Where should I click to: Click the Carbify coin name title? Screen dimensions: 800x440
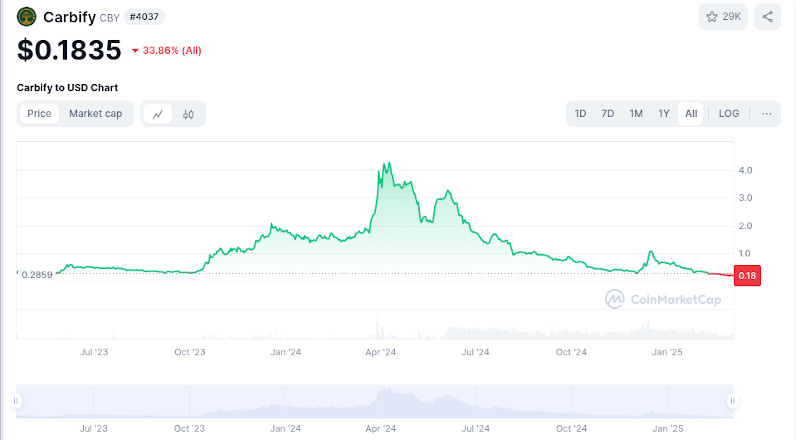click(69, 17)
